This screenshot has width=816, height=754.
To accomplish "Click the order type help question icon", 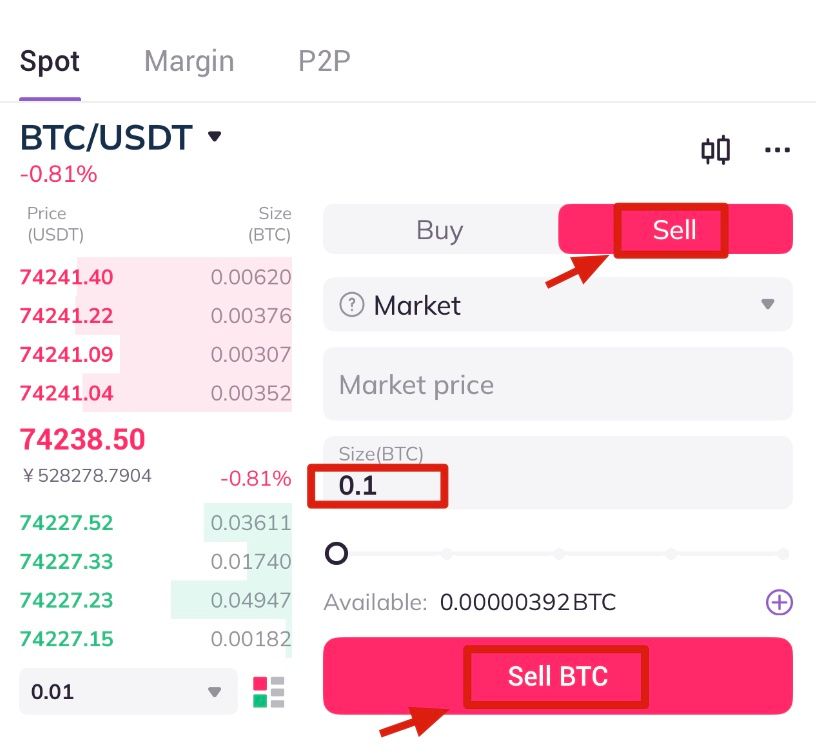I will click(351, 305).
